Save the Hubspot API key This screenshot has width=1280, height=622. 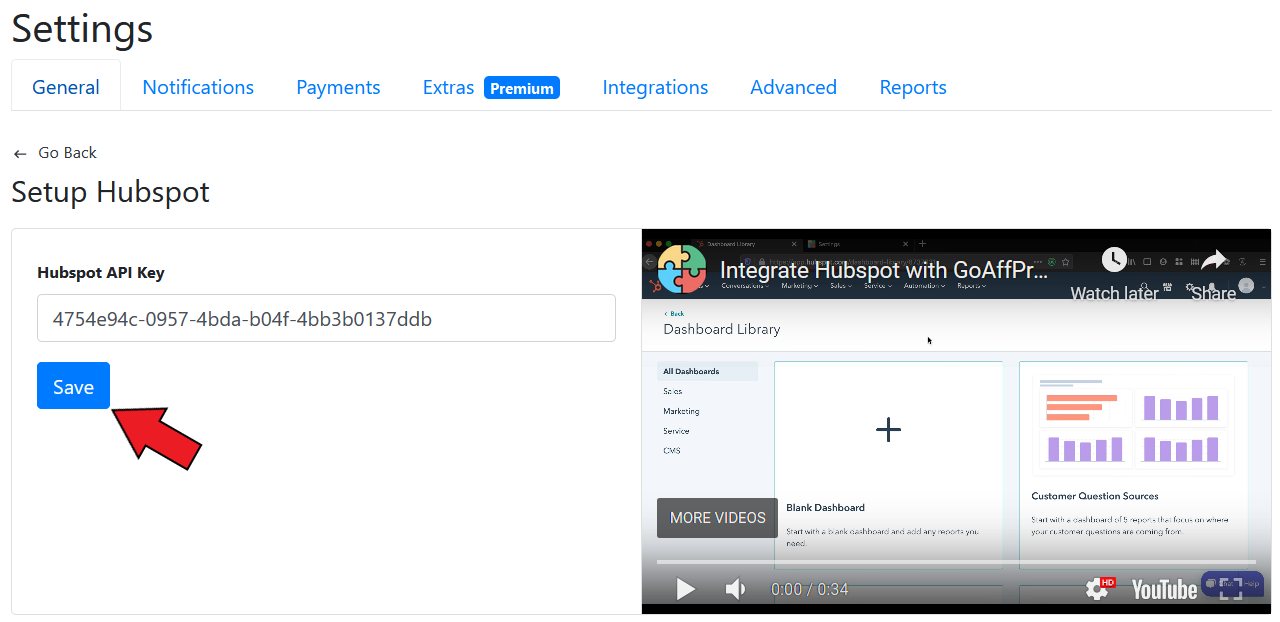click(73, 386)
